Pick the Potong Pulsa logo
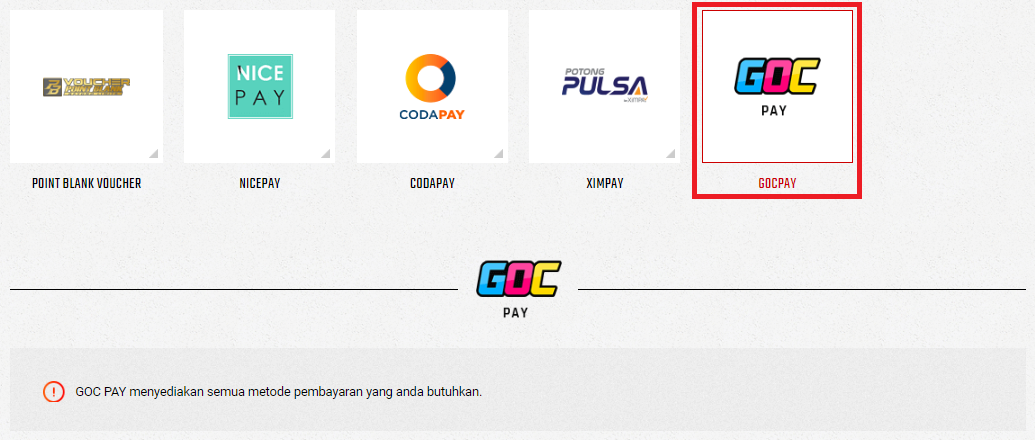 (x=605, y=86)
